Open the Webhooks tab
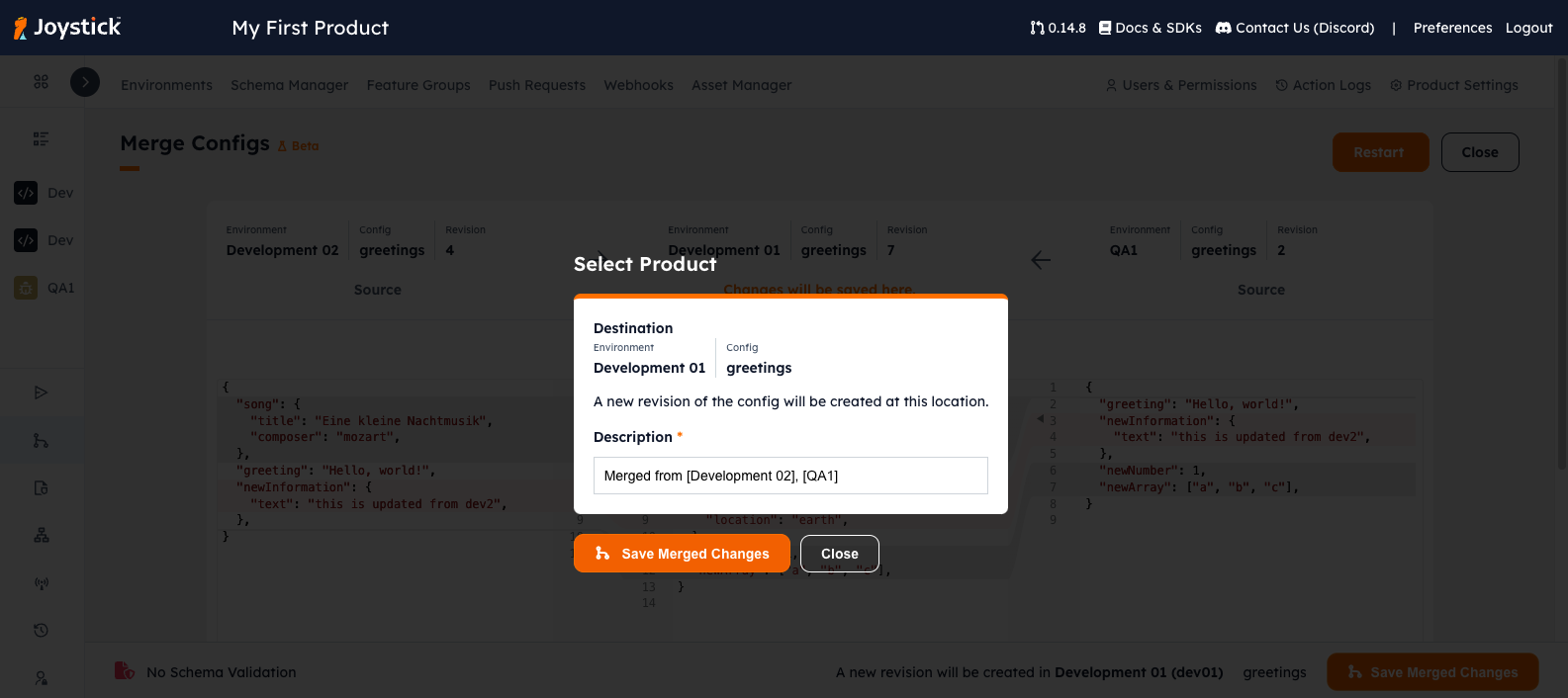The width and height of the screenshot is (1568, 698). pyautogui.click(x=638, y=85)
